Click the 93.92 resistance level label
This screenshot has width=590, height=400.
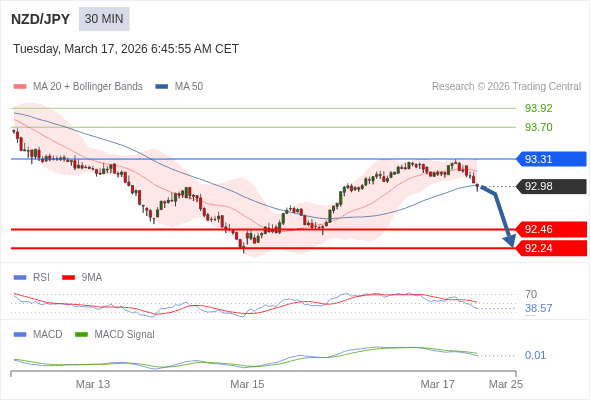pyautogui.click(x=538, y=108)
